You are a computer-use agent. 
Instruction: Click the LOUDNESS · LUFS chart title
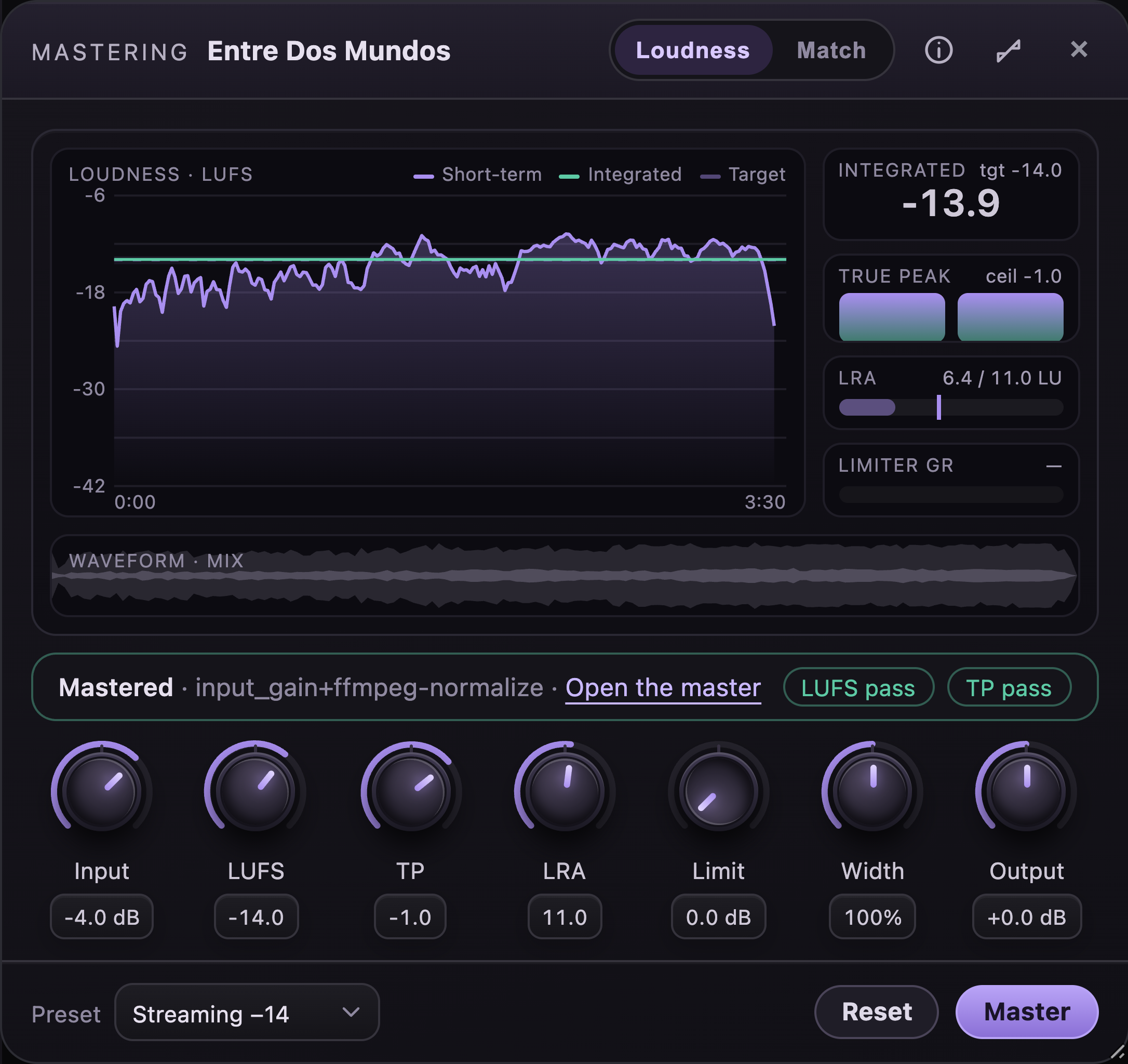[x=160, y=174]
